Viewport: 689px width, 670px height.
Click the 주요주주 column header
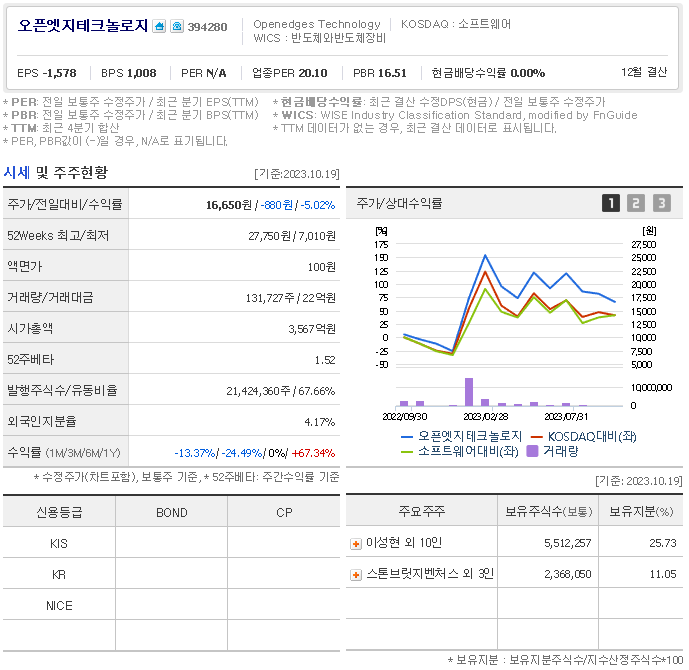click(422, 511)
